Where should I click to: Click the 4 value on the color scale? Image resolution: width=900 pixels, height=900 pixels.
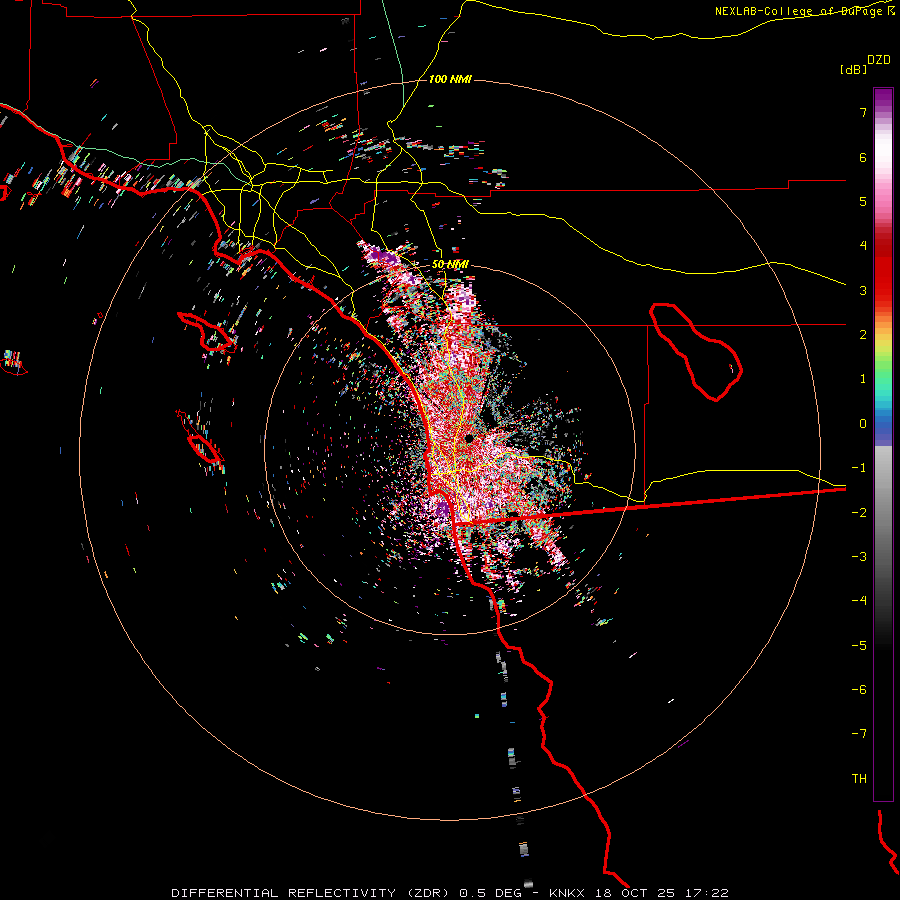coord(863,246)
